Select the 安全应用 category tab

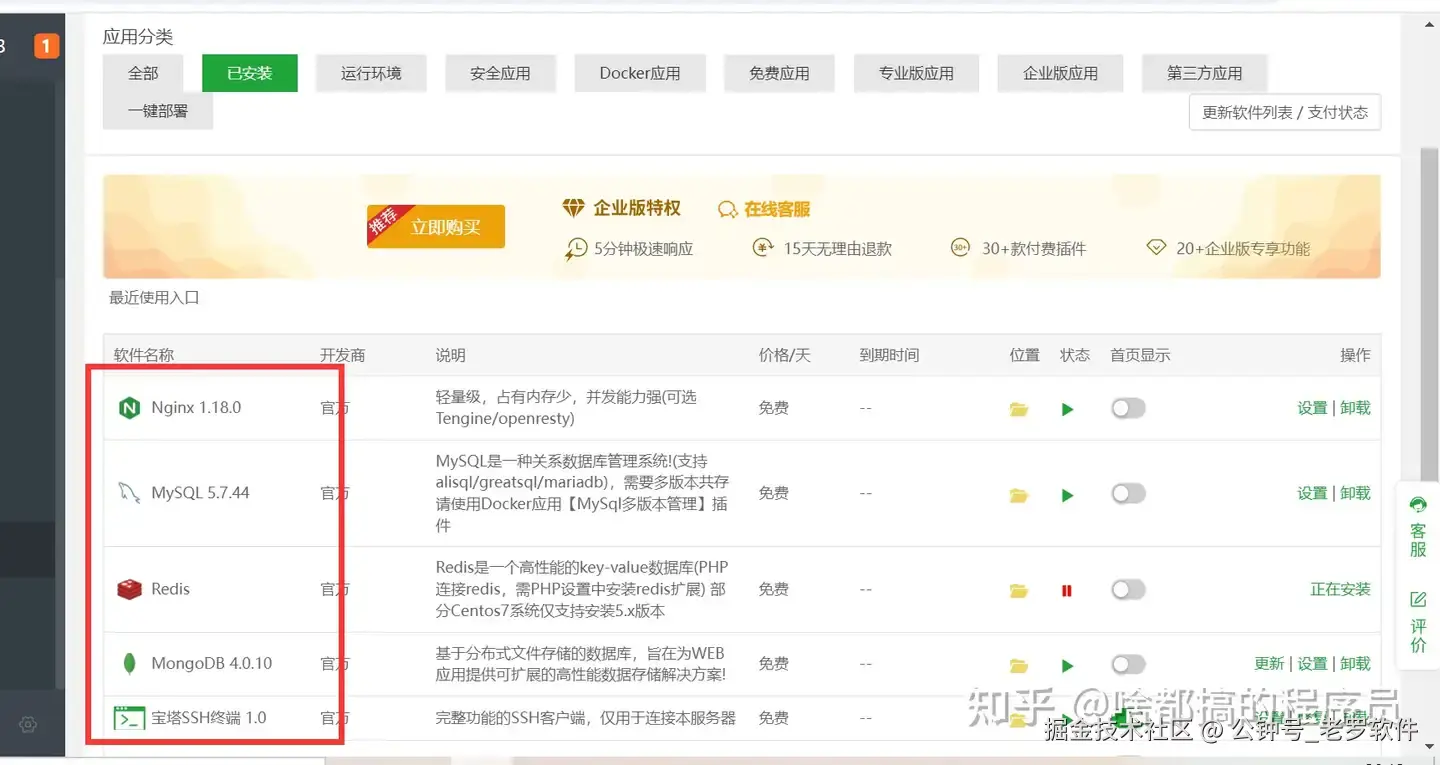coord(500,73)
